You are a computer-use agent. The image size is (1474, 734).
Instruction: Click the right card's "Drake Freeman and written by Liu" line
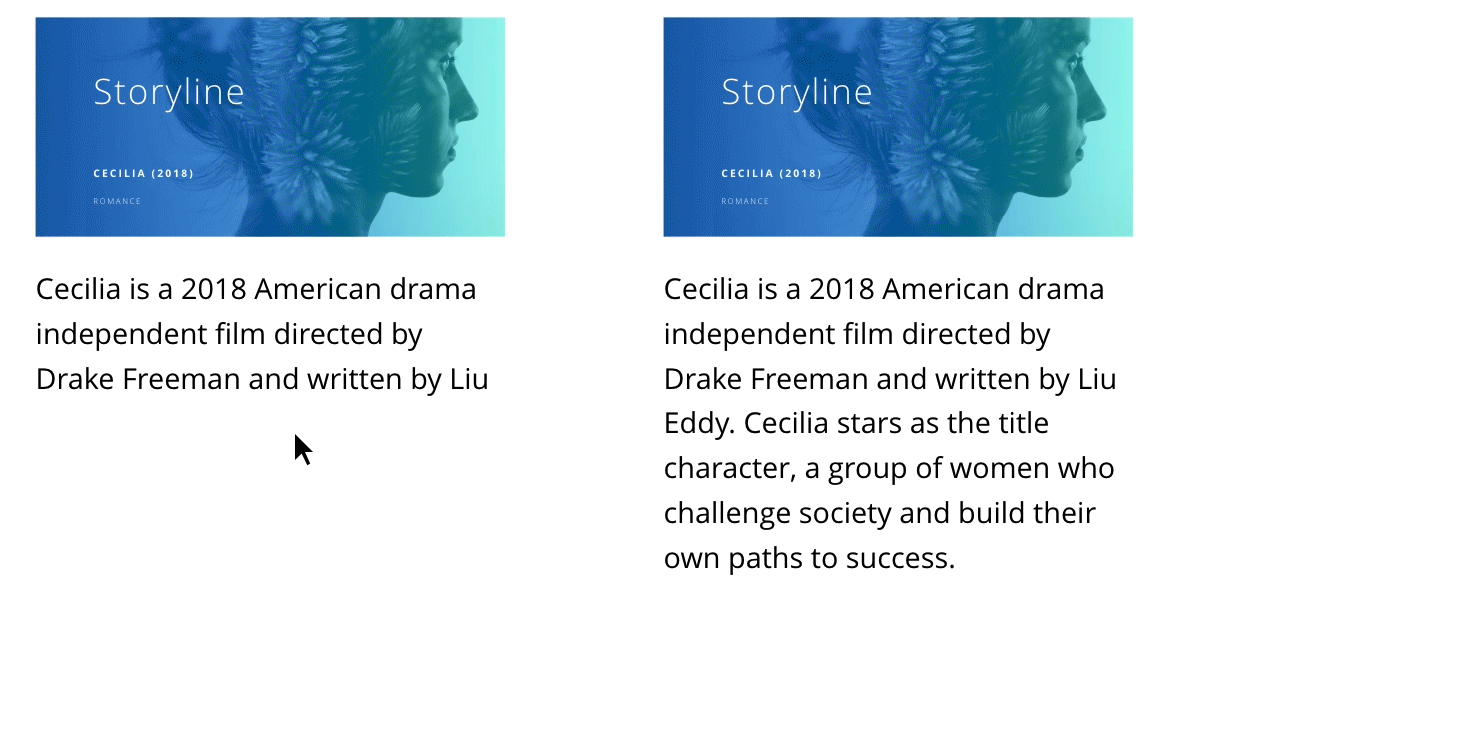pos(890,379)
